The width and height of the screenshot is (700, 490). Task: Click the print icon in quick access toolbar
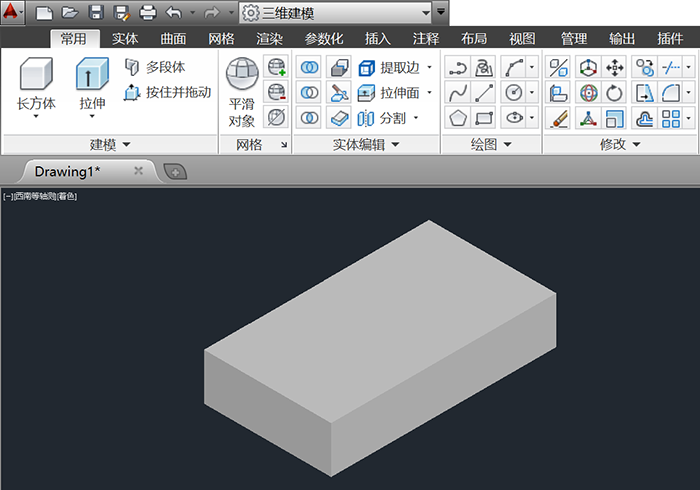click(x=148, y=13)
